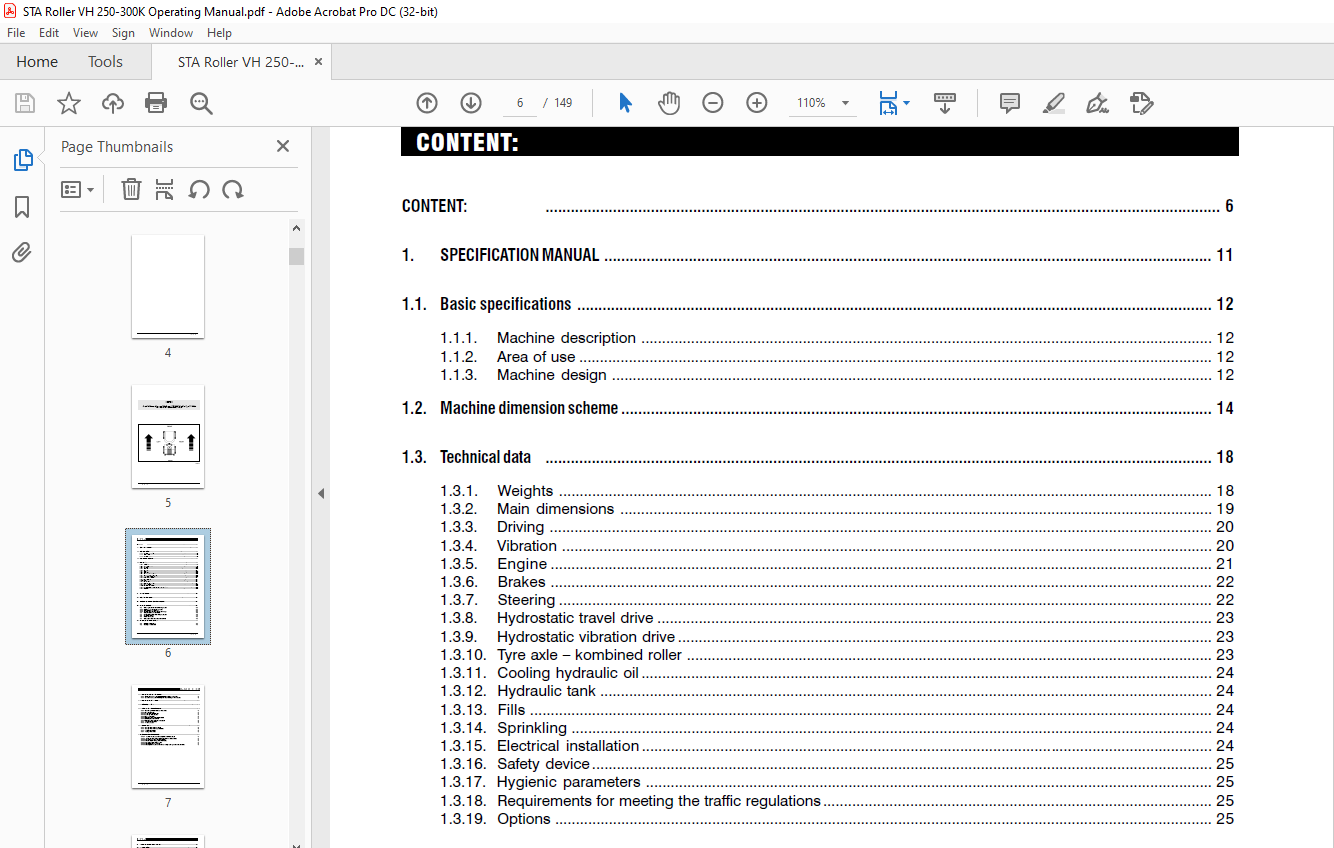
Task: Open the find text magnifier tool
Action: click(201, 103)
